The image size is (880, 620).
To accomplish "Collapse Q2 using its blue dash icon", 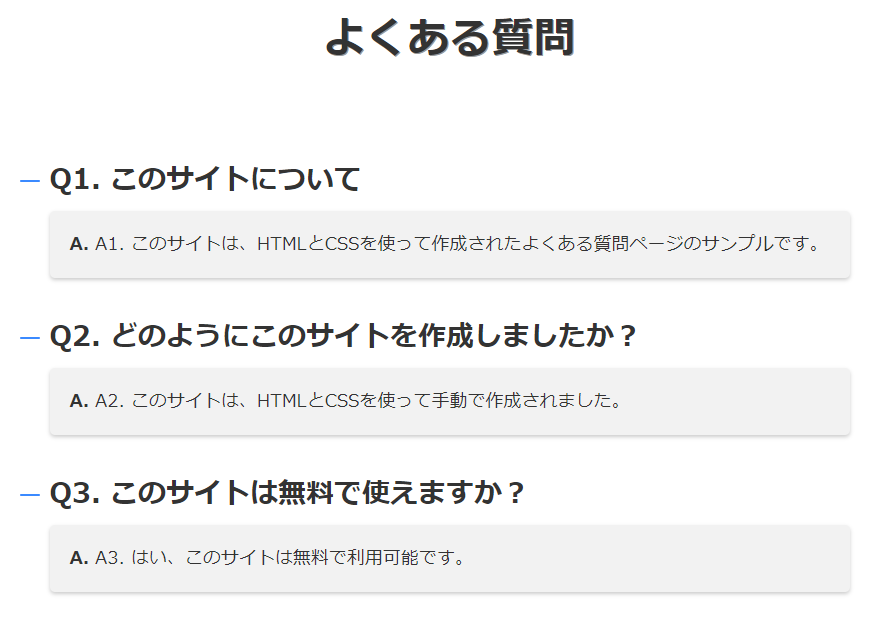I will tap(30, 338).
